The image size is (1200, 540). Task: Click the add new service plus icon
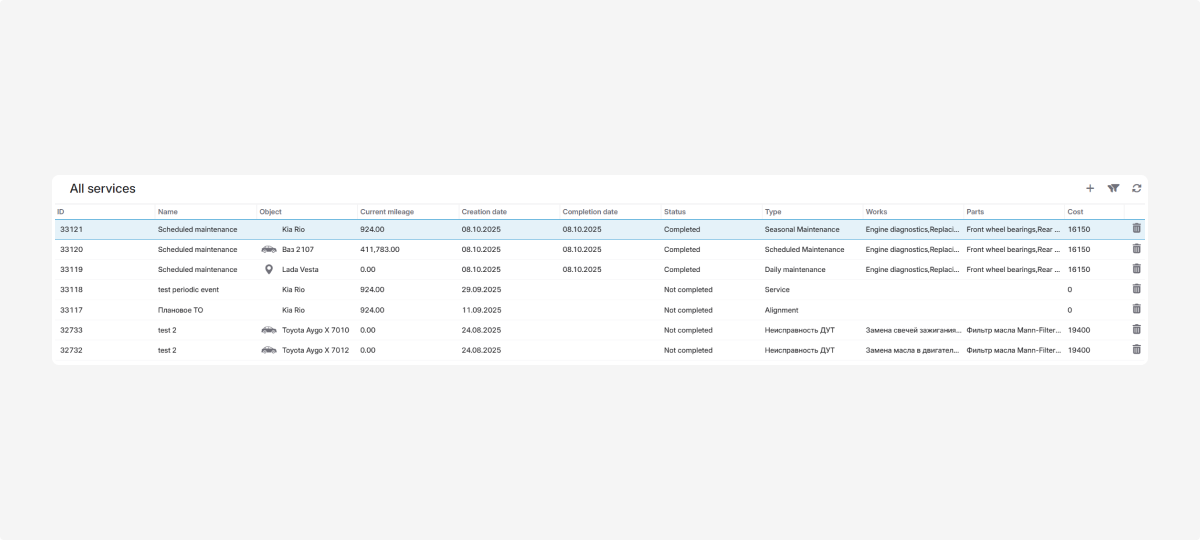pos(1090,188)
